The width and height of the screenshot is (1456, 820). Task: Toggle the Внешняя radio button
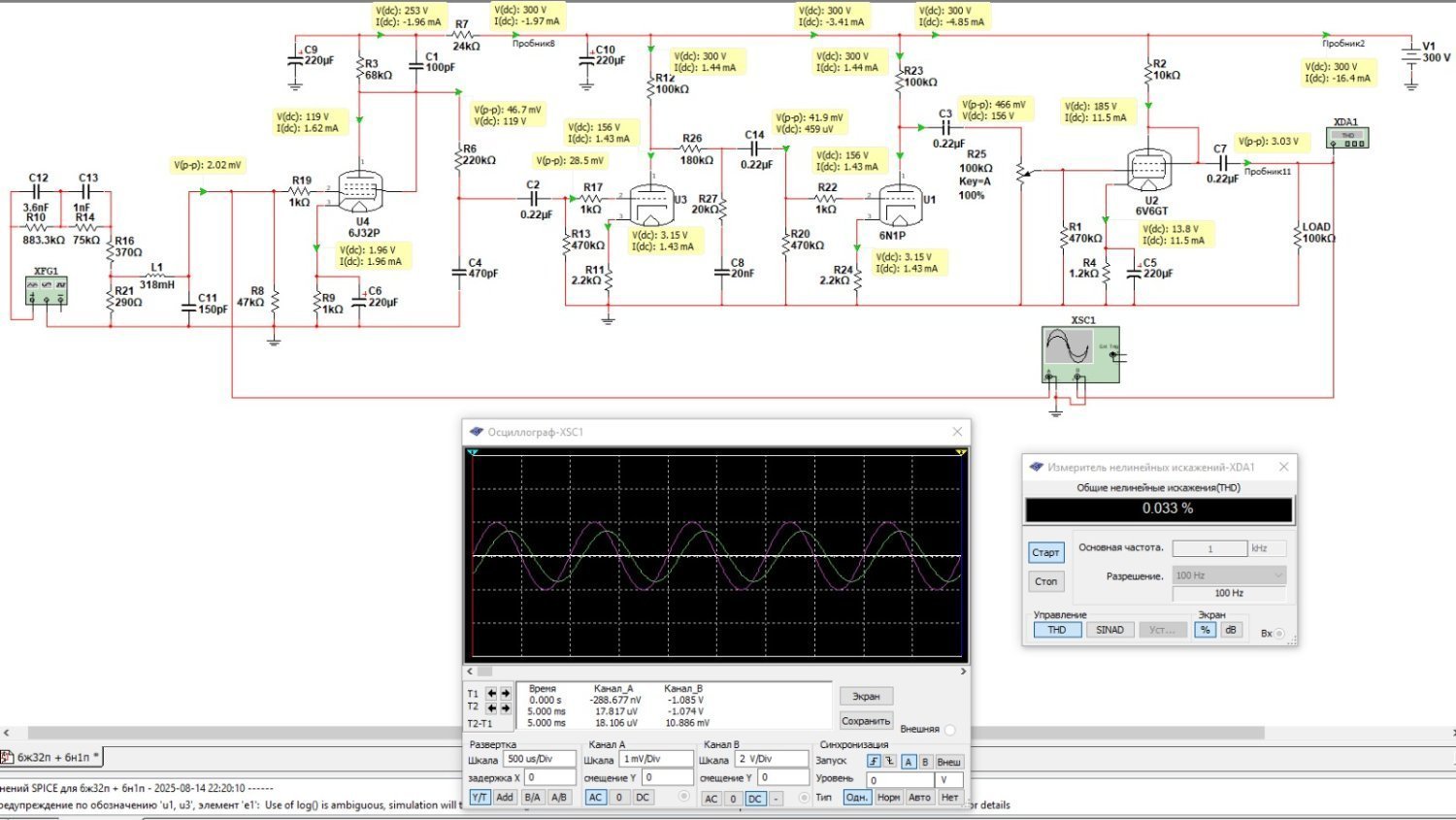949,730
